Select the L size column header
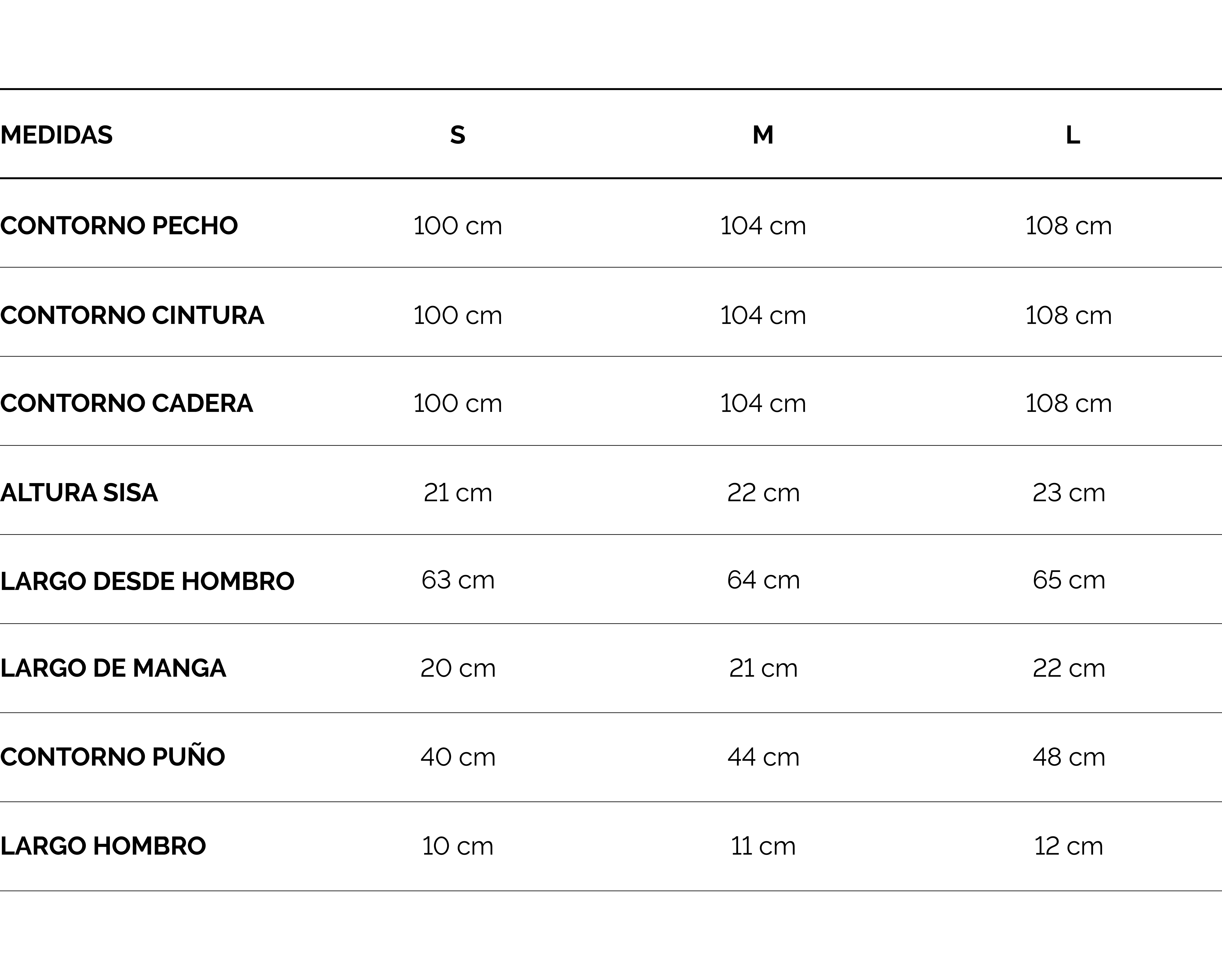 (x=1072, y=135)
